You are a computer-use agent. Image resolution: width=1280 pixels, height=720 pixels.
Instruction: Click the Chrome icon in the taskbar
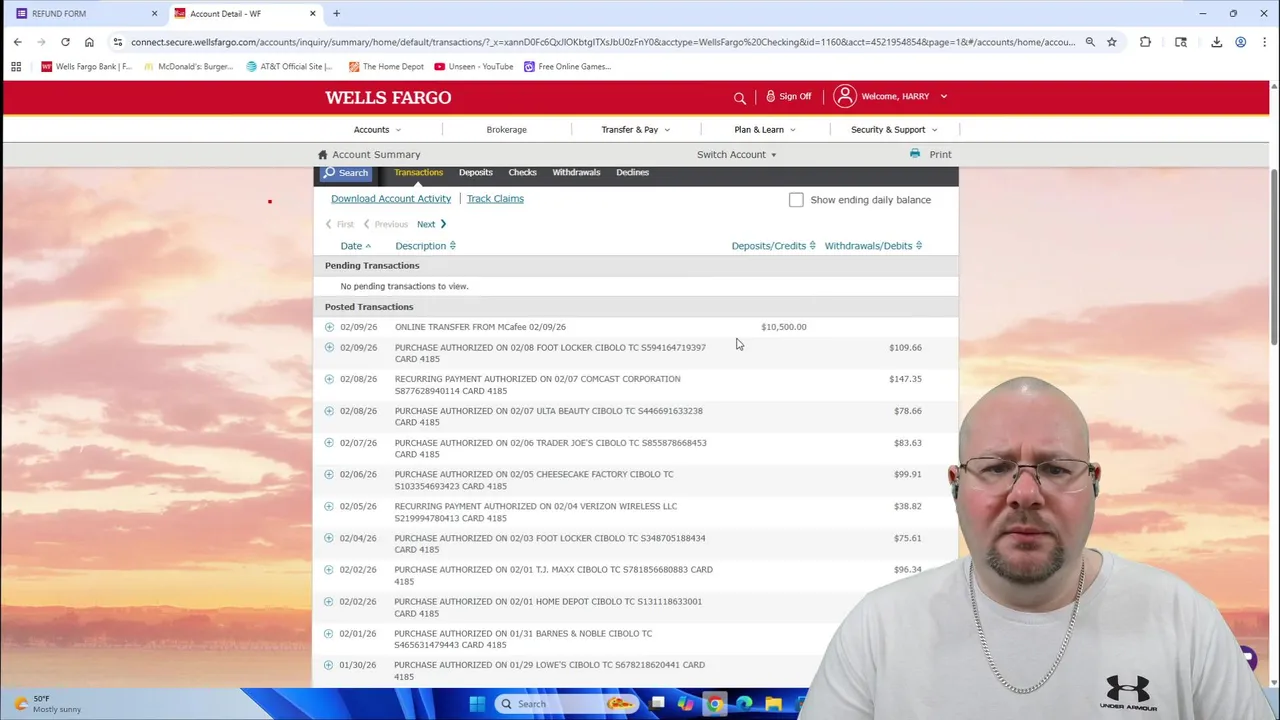[x=714, y=704]
